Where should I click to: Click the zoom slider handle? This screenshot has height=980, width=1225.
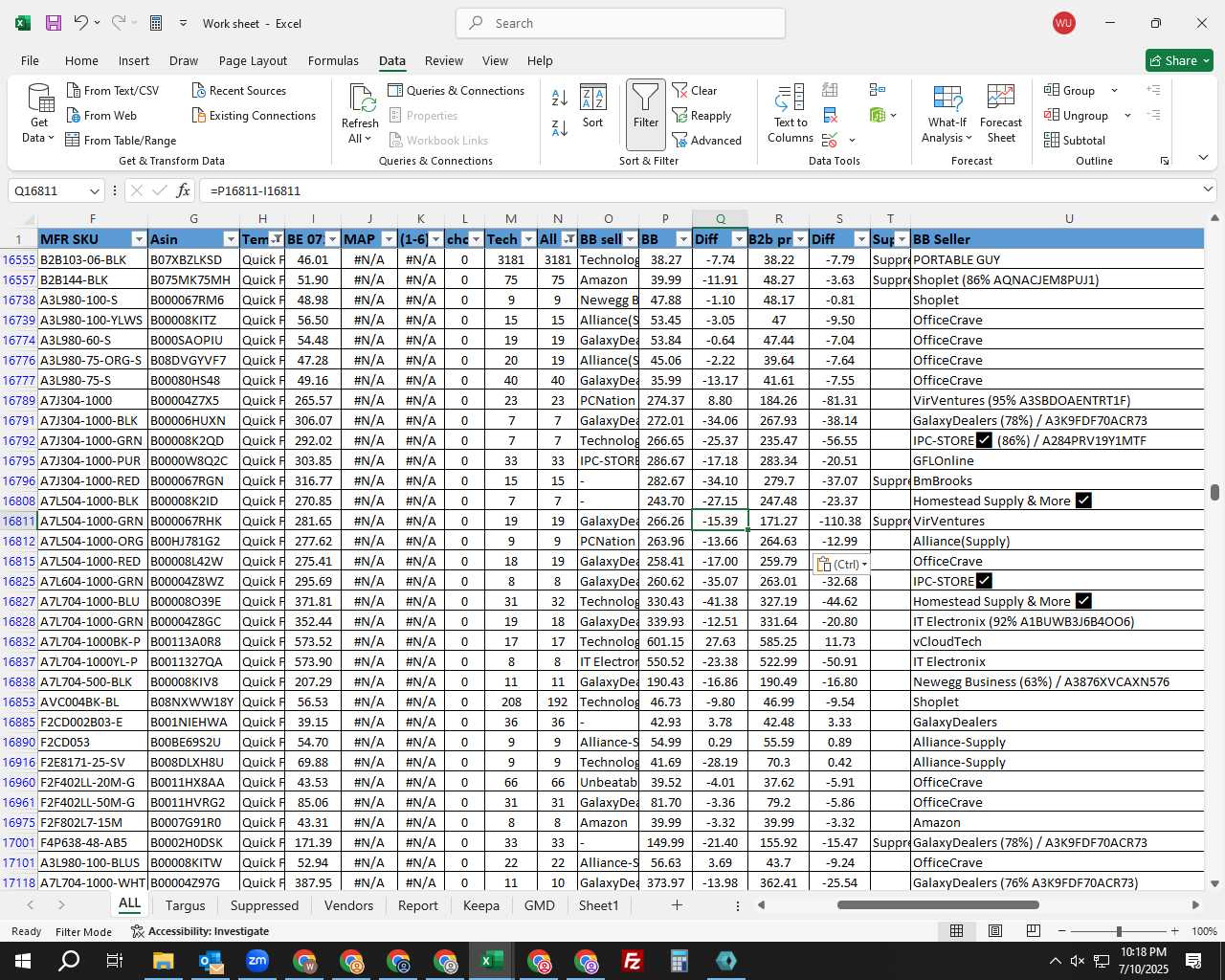pos(1118,931)
